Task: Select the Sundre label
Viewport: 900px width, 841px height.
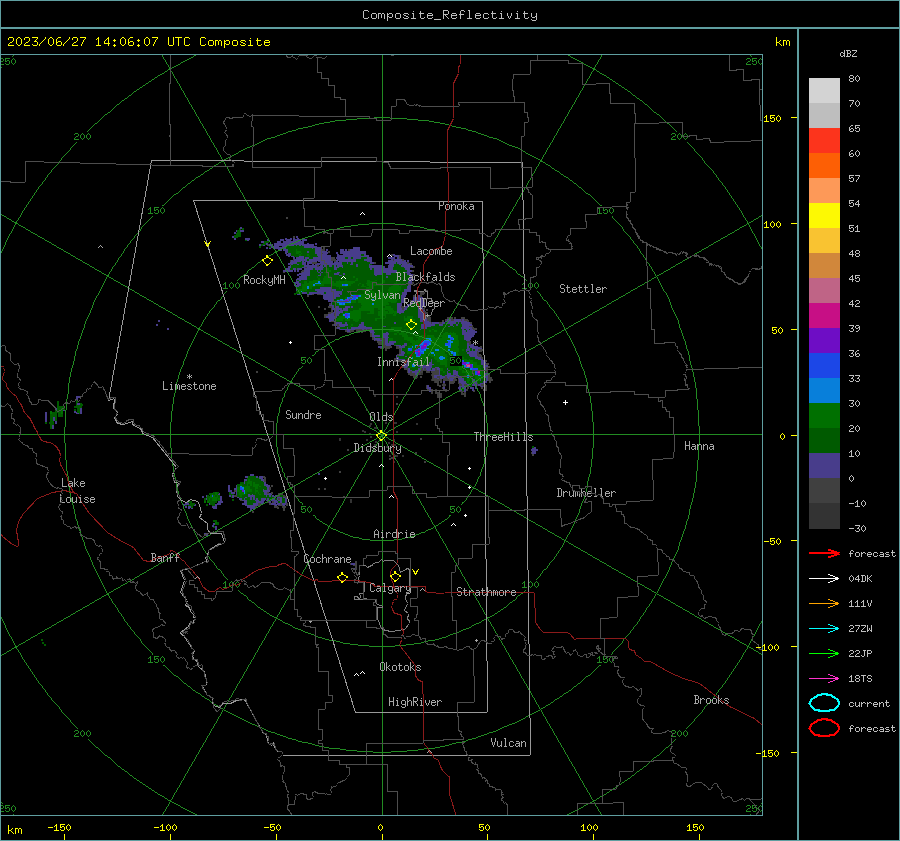Action: [x=303, y=414]
